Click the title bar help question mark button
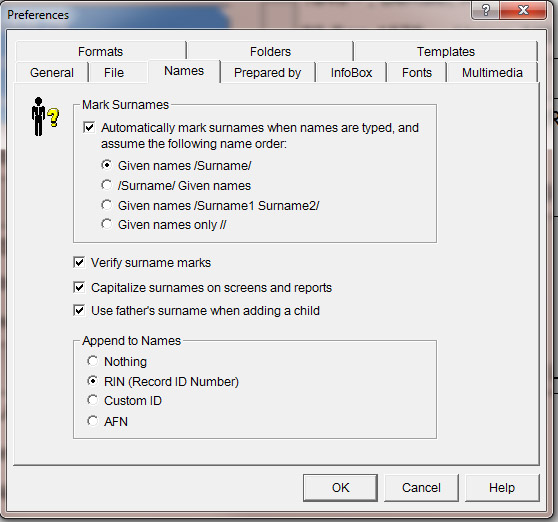 (485, 10)
